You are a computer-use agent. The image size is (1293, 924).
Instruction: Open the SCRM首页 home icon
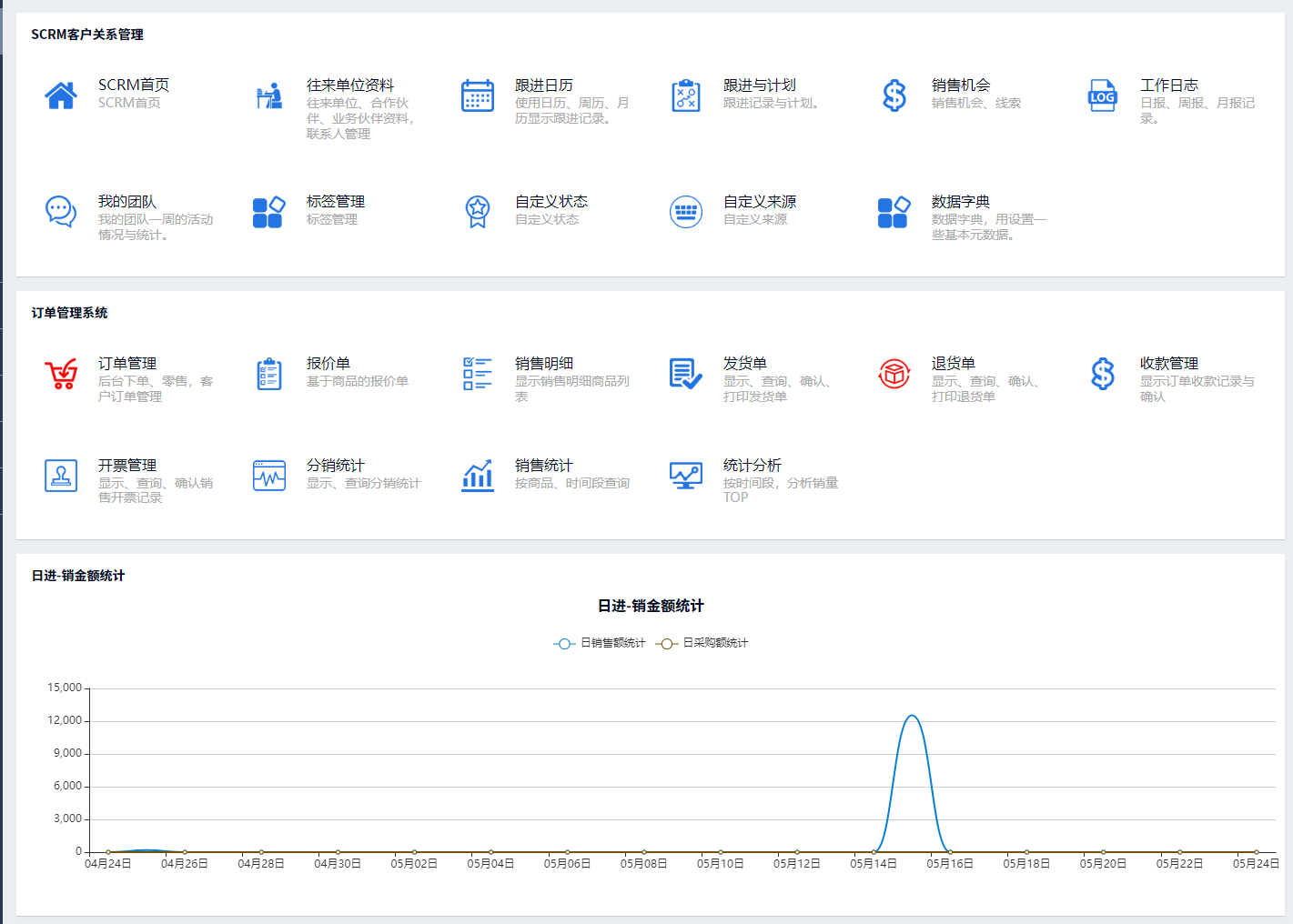click(x=61, y=95)
